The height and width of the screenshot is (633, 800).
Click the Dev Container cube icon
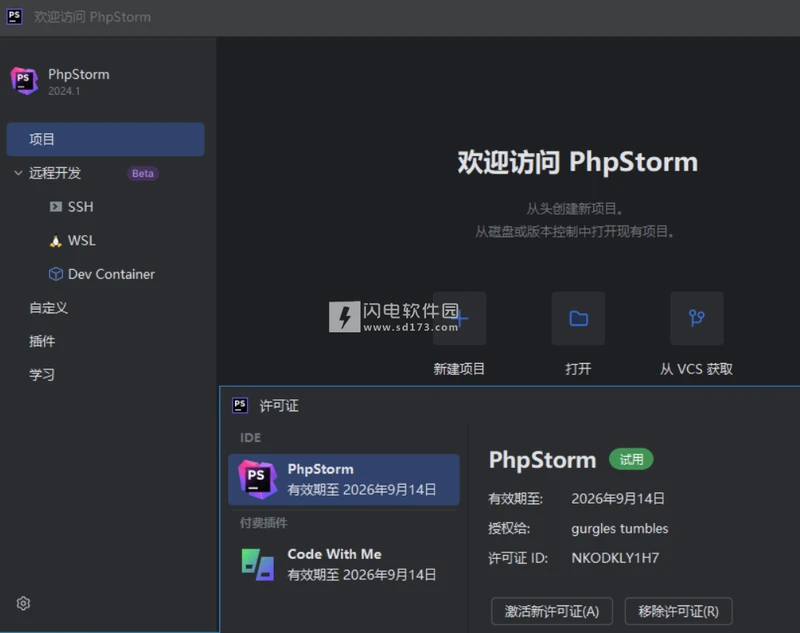click(56, 274)
